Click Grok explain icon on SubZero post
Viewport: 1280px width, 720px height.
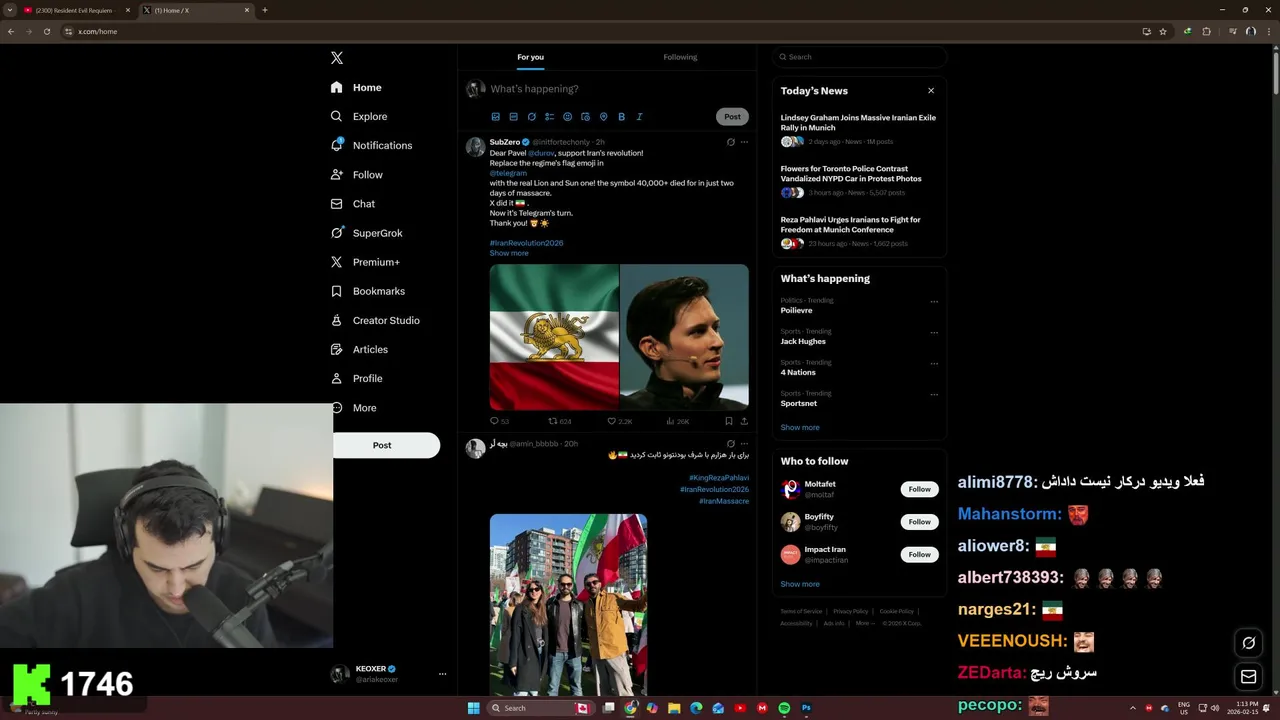tap(730, 142)
